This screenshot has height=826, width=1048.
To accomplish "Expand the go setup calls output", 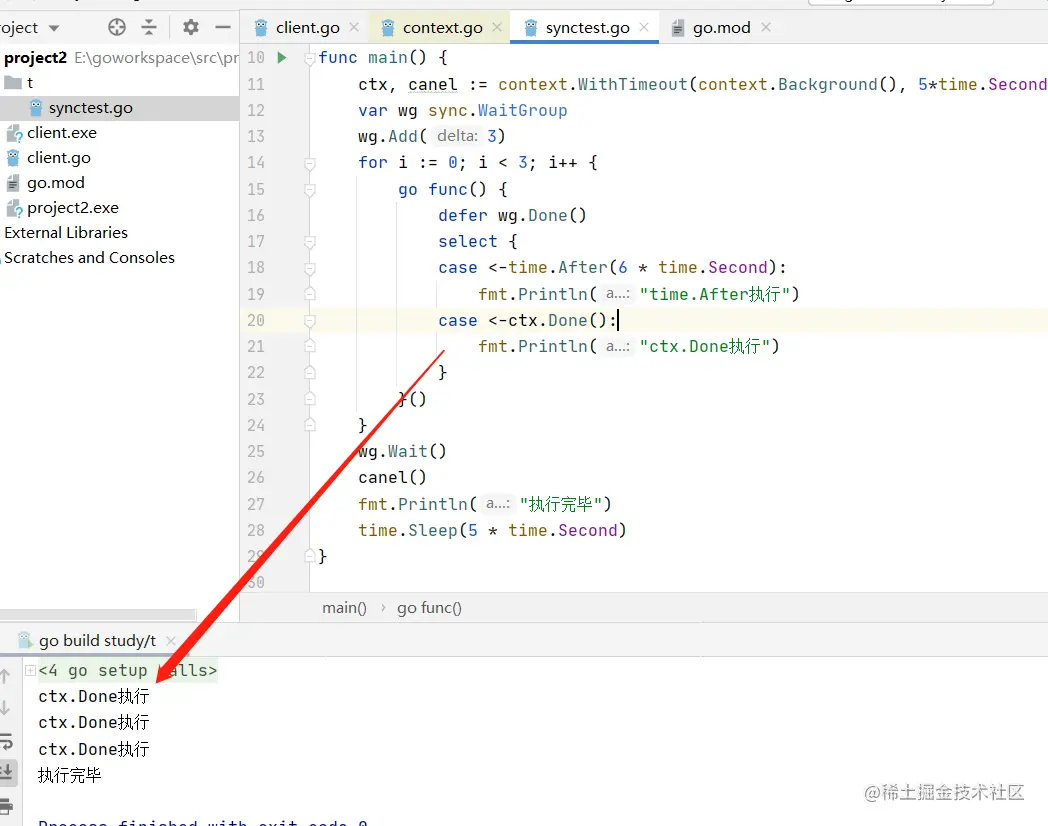I will [x=31, y=670].
